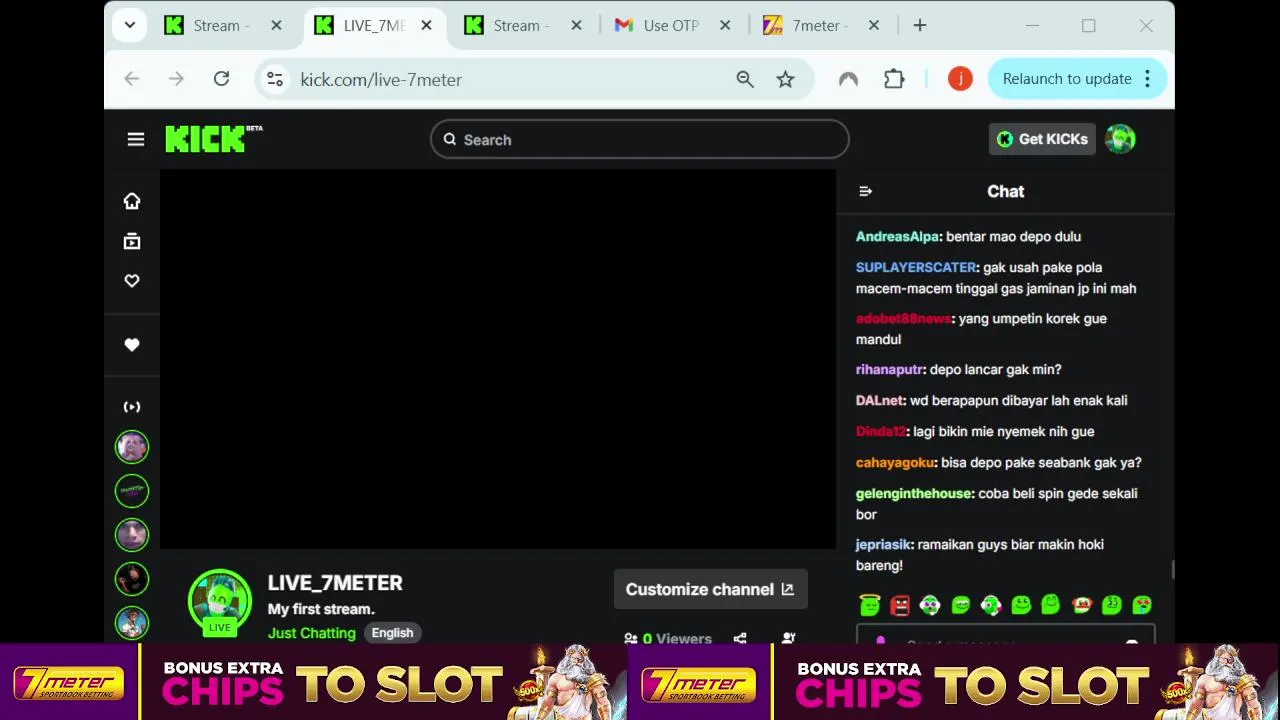Image resolution: width=1280 pixels, height=720 pixels.
Task: Open the hamburger sidebar menu
Action: point(136,139)
